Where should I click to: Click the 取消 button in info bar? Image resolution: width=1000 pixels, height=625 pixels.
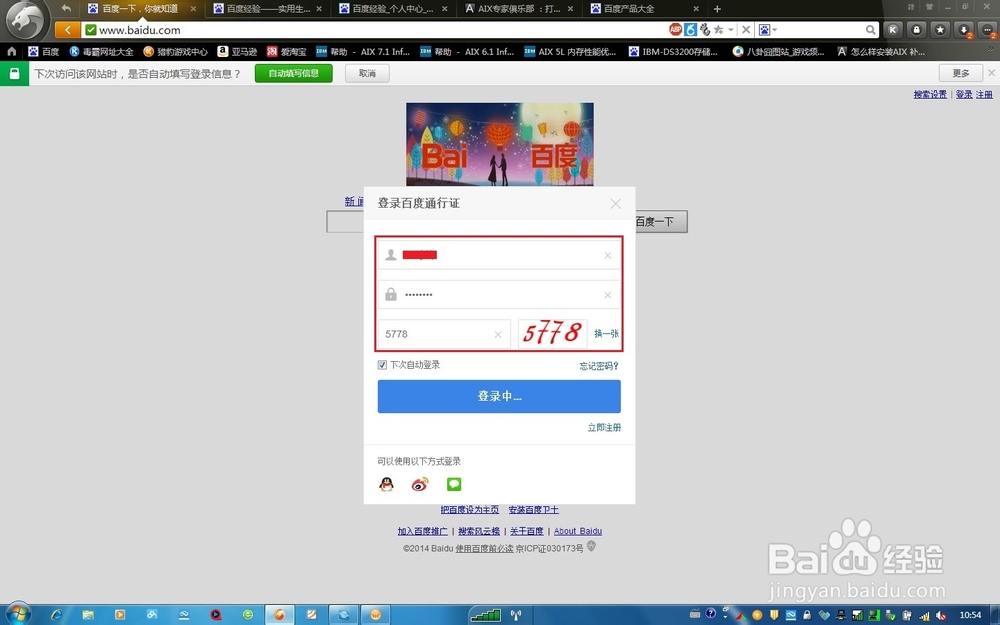367,73
